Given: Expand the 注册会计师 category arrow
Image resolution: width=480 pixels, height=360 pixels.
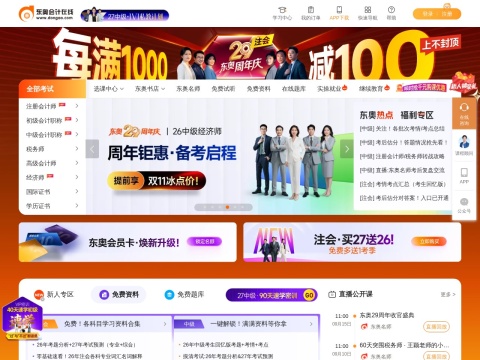Looking at the screenshot, I should [77, 106].
